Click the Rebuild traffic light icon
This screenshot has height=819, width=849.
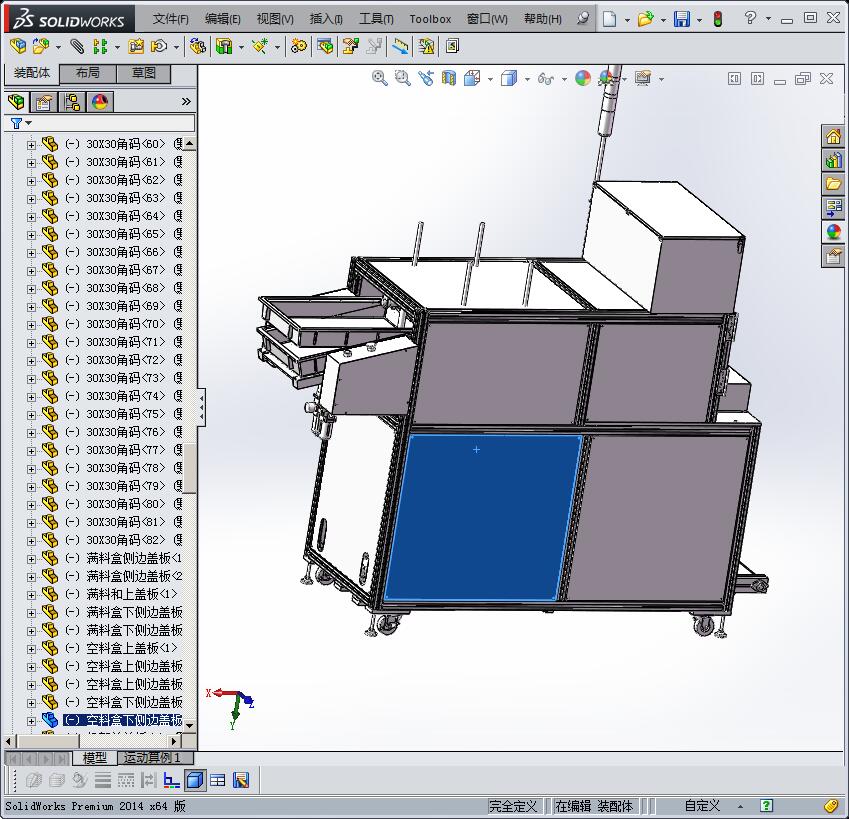[718, 19]
